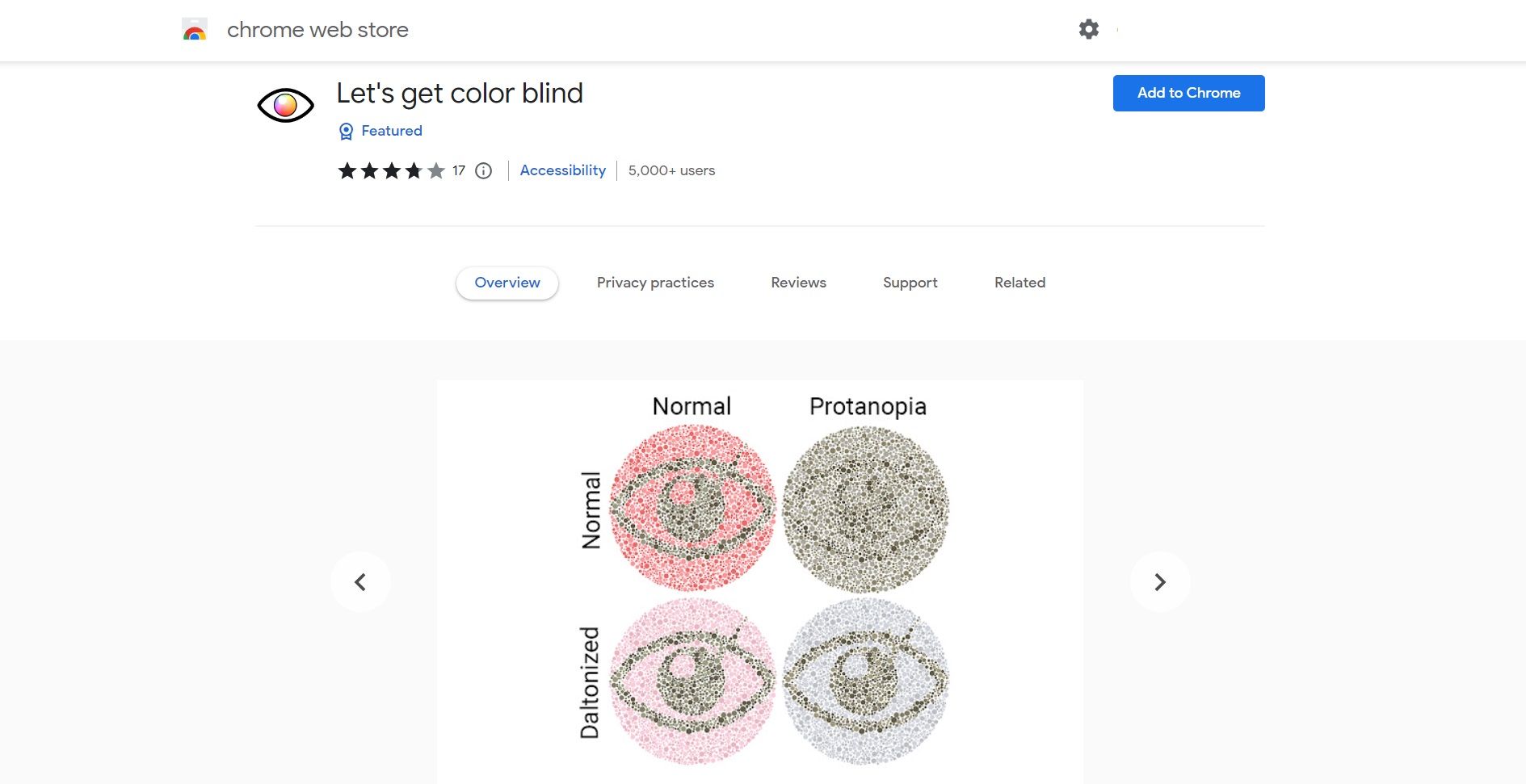1526x784 pixels.
Task: Click the Chrome Web Store rainbow logo
Action: pyautogui.click(x=195, y=30)
